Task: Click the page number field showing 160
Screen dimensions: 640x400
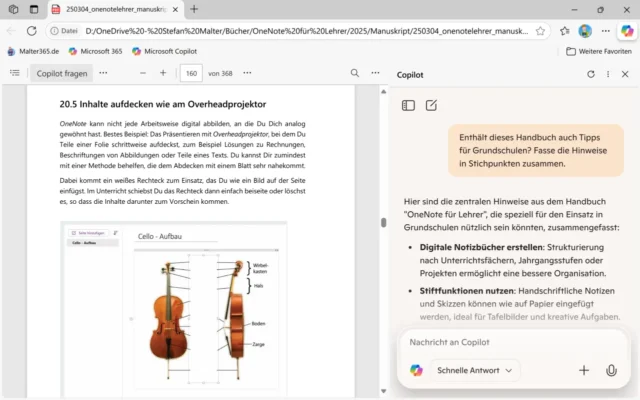Action: coord(191,73)
